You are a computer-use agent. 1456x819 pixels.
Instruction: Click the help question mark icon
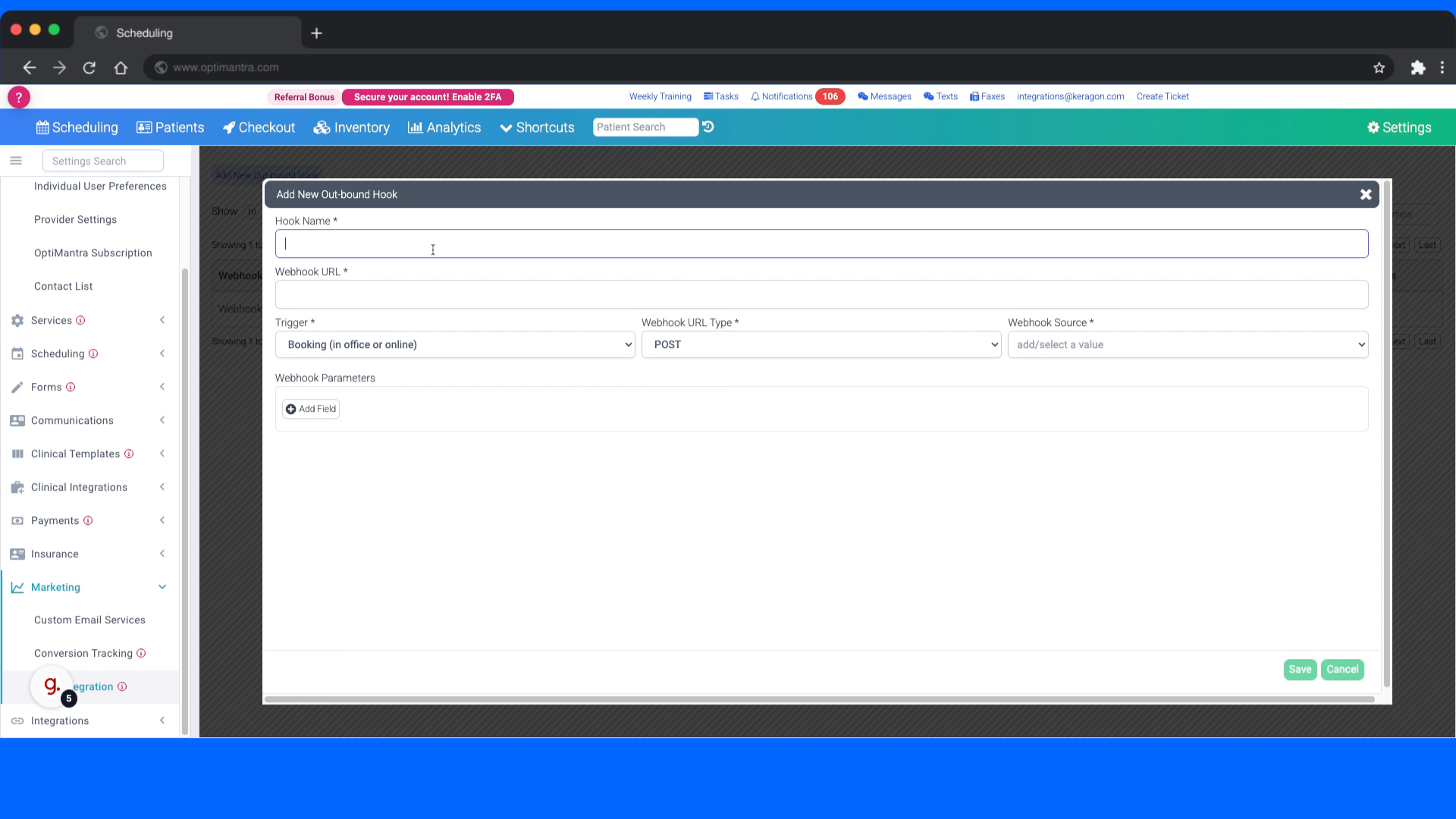coord(18,97)
